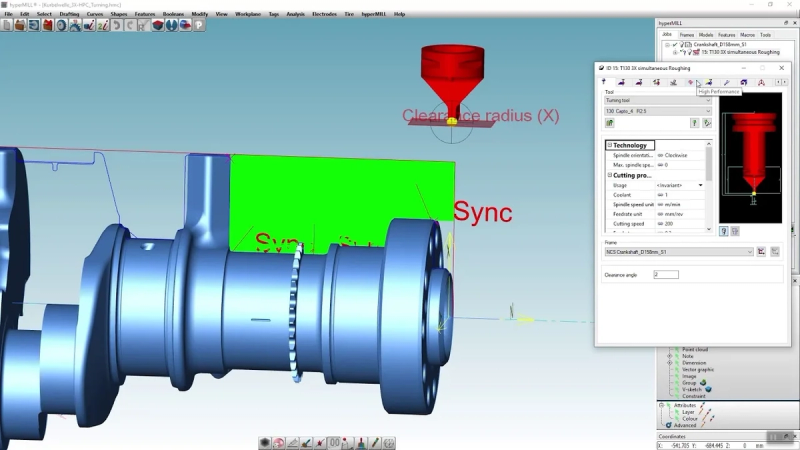
Task: Select the Colour attribute item
Action: 690,418
